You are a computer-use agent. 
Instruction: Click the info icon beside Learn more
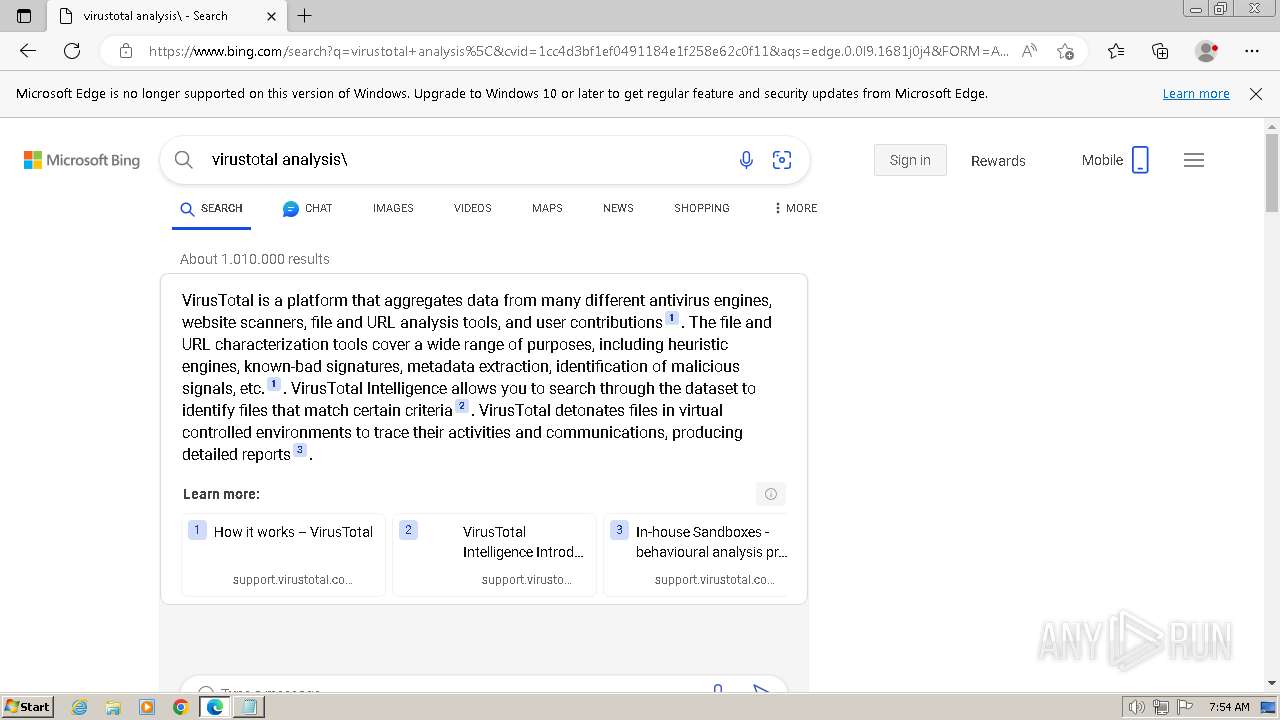click(771, 494)
